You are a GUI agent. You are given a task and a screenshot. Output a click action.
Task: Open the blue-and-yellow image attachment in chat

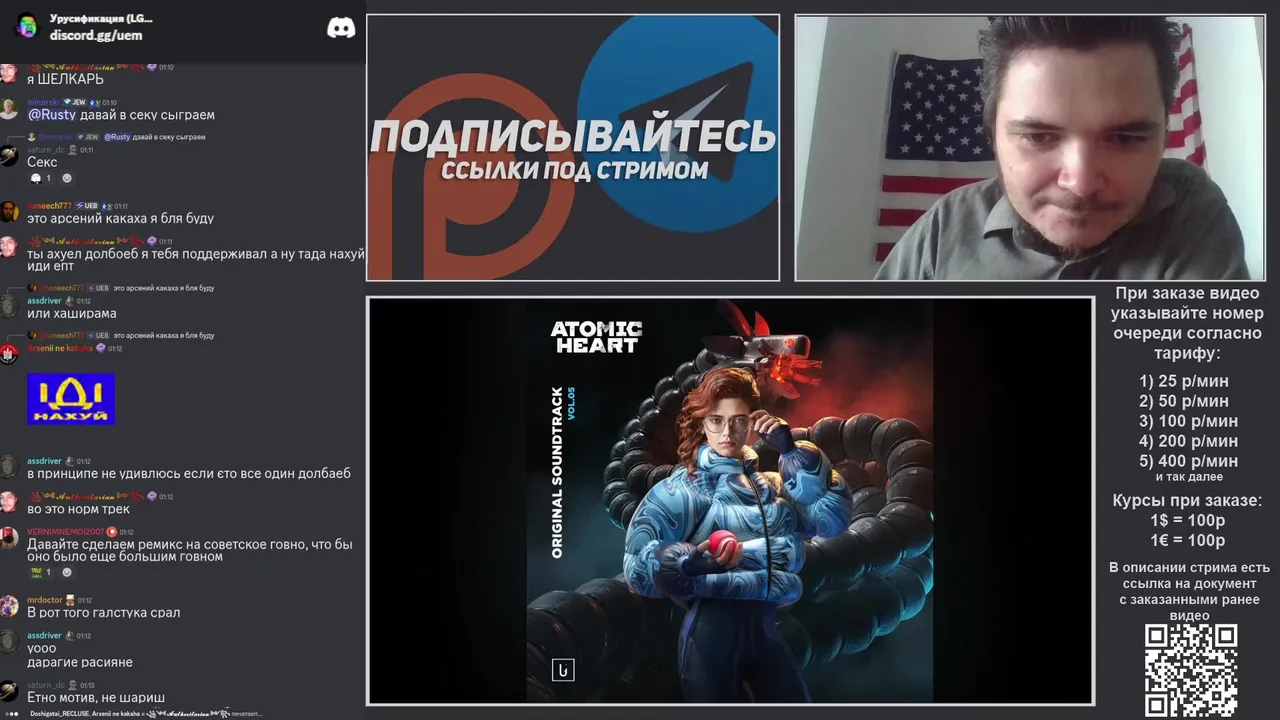point(71,399)
